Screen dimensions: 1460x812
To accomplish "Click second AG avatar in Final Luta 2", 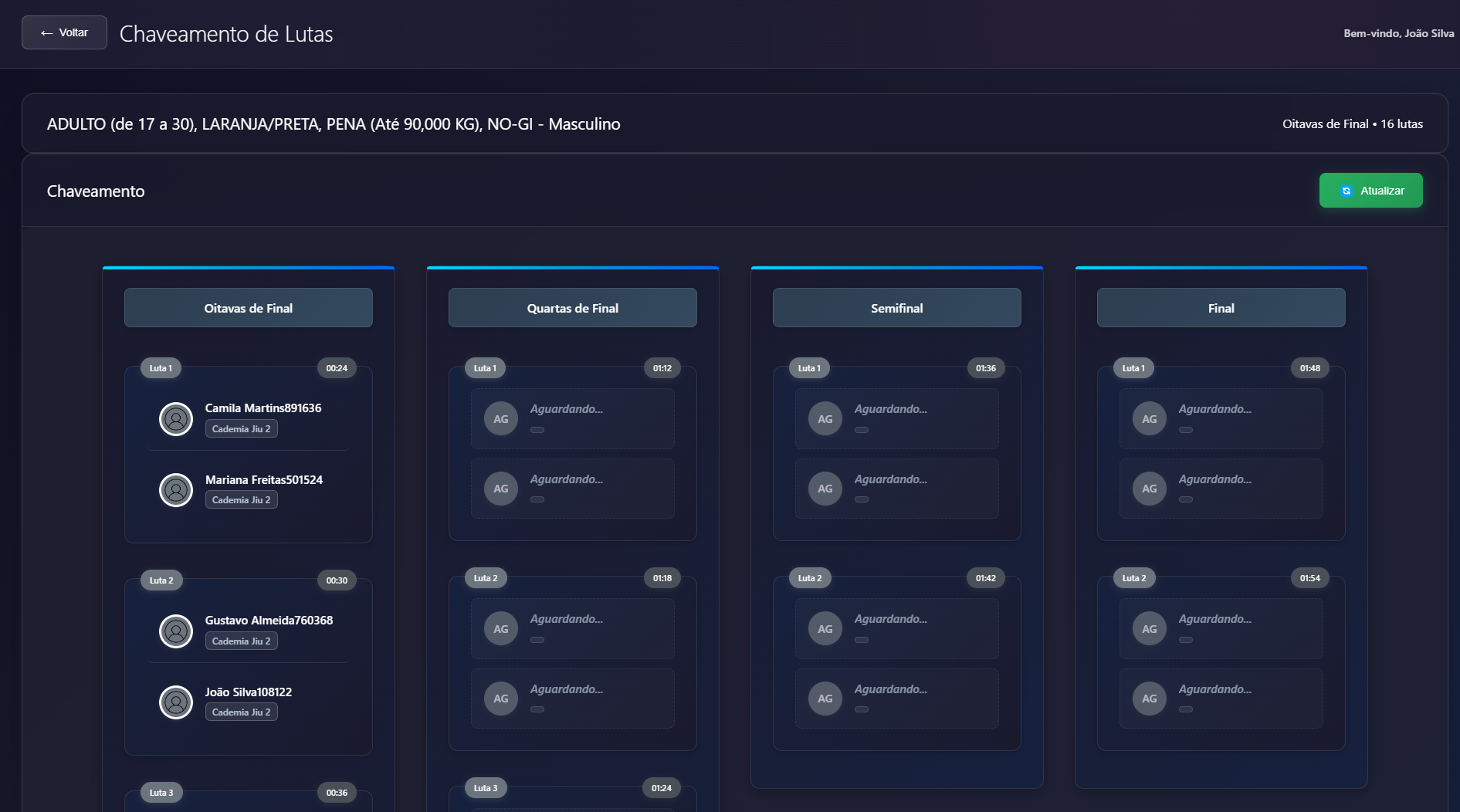I will click(1150, 699).
